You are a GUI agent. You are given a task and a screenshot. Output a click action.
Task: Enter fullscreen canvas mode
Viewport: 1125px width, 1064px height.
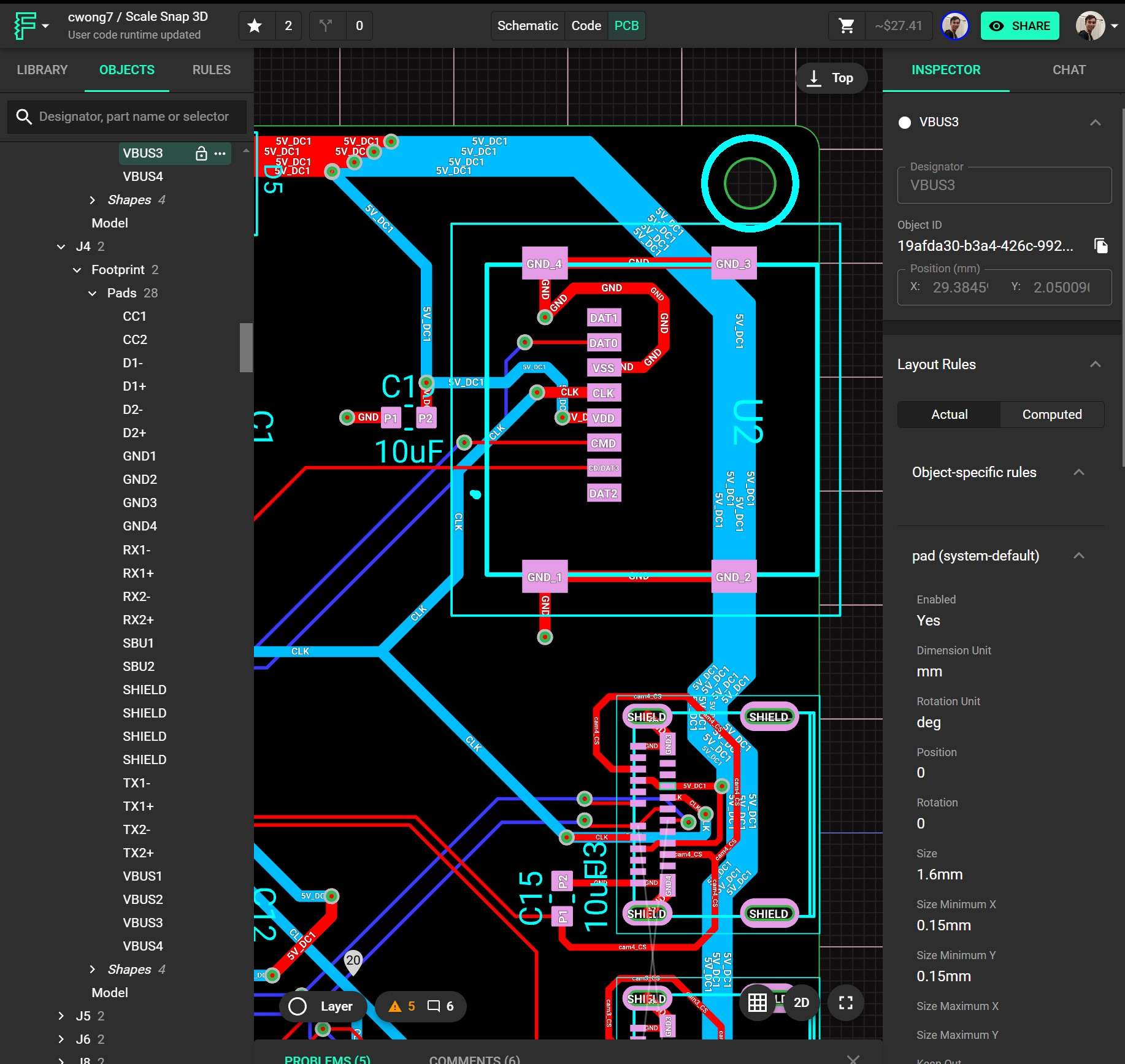(x=846, y=1003)
